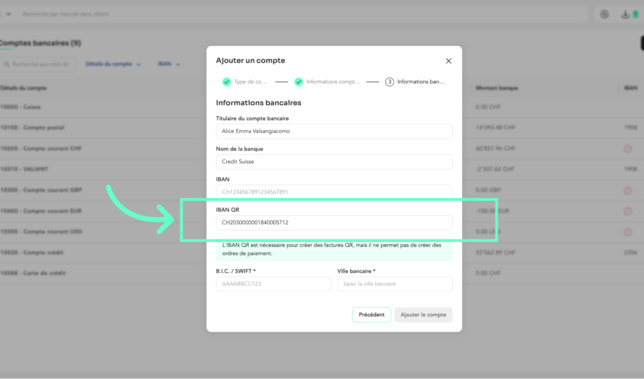Image resolution: width=644 pixels, height=379 pixels.
Task: Edit the Titulaire du compte bancaire field
Action: pyautogui.click(x=334, y=131)
